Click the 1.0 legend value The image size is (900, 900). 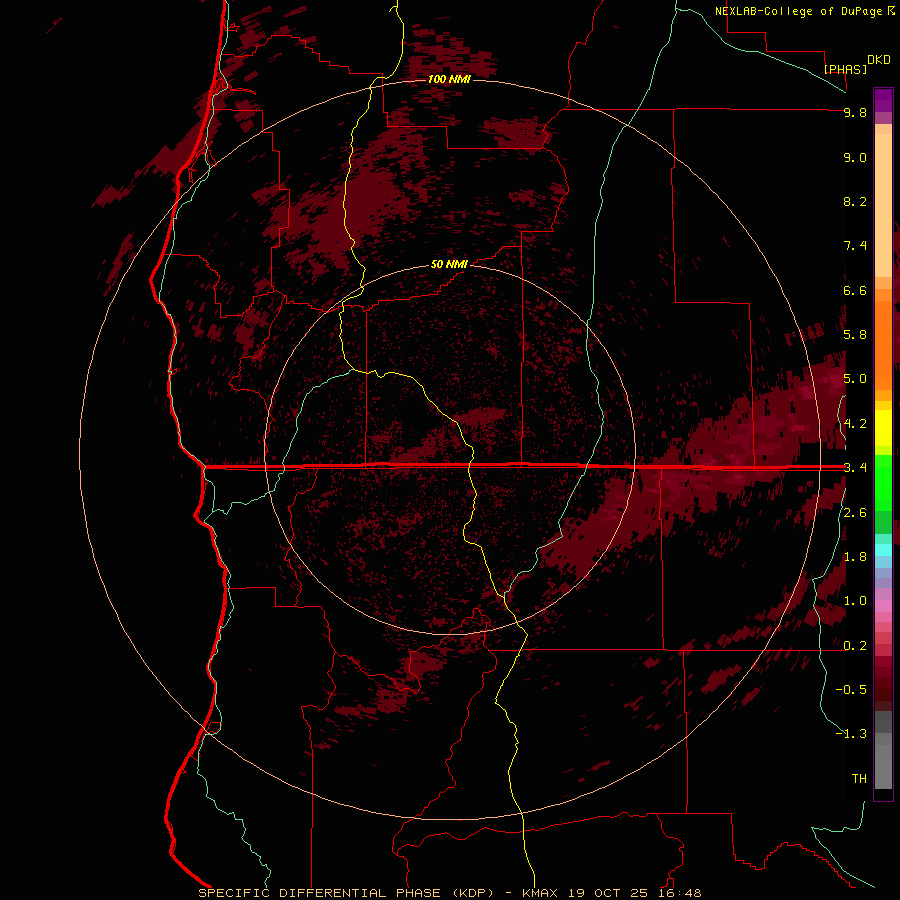(855, 601)
